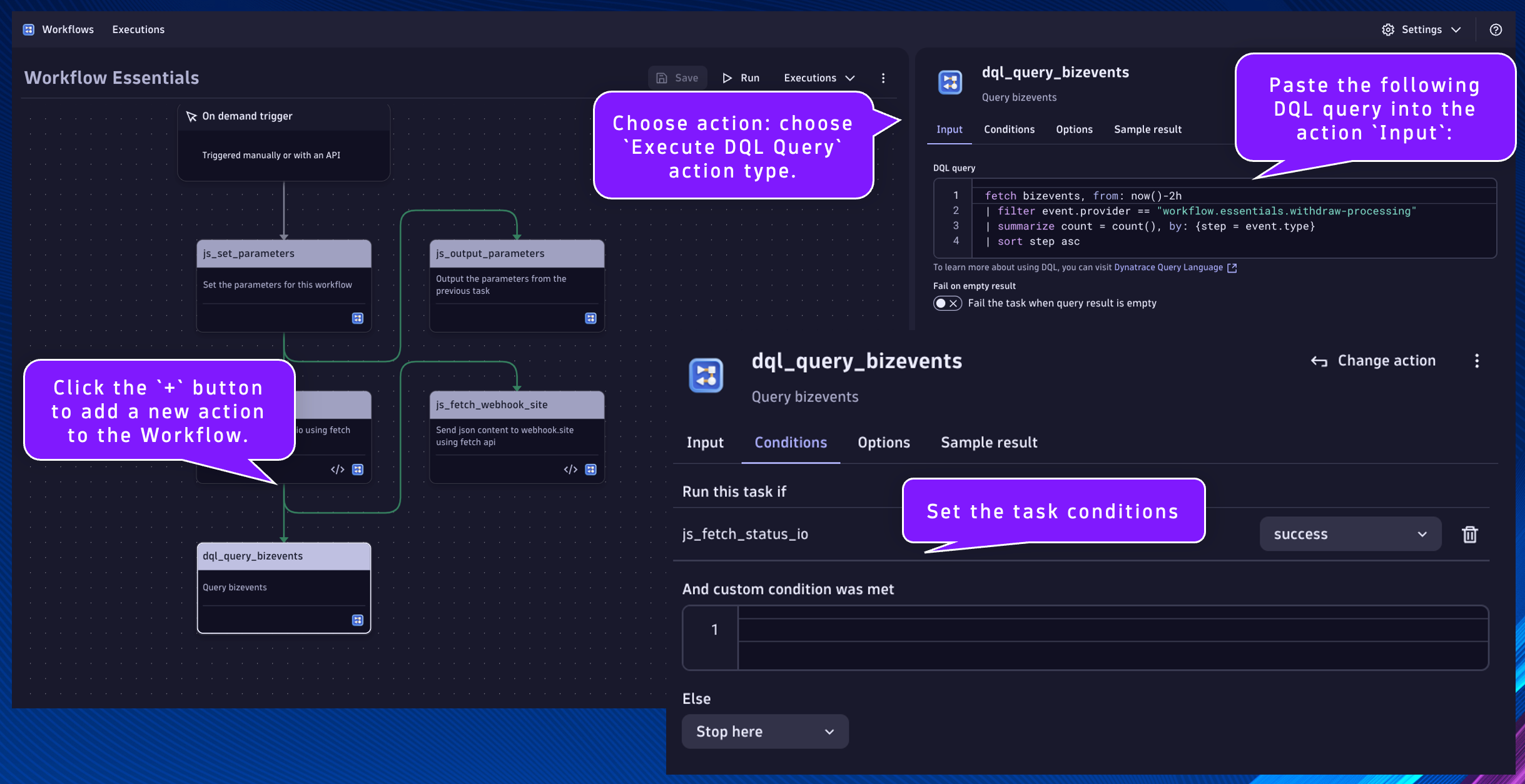Expand the Settings dropdown chevron
The image size is (1525, 784).
click(1456, 29)
